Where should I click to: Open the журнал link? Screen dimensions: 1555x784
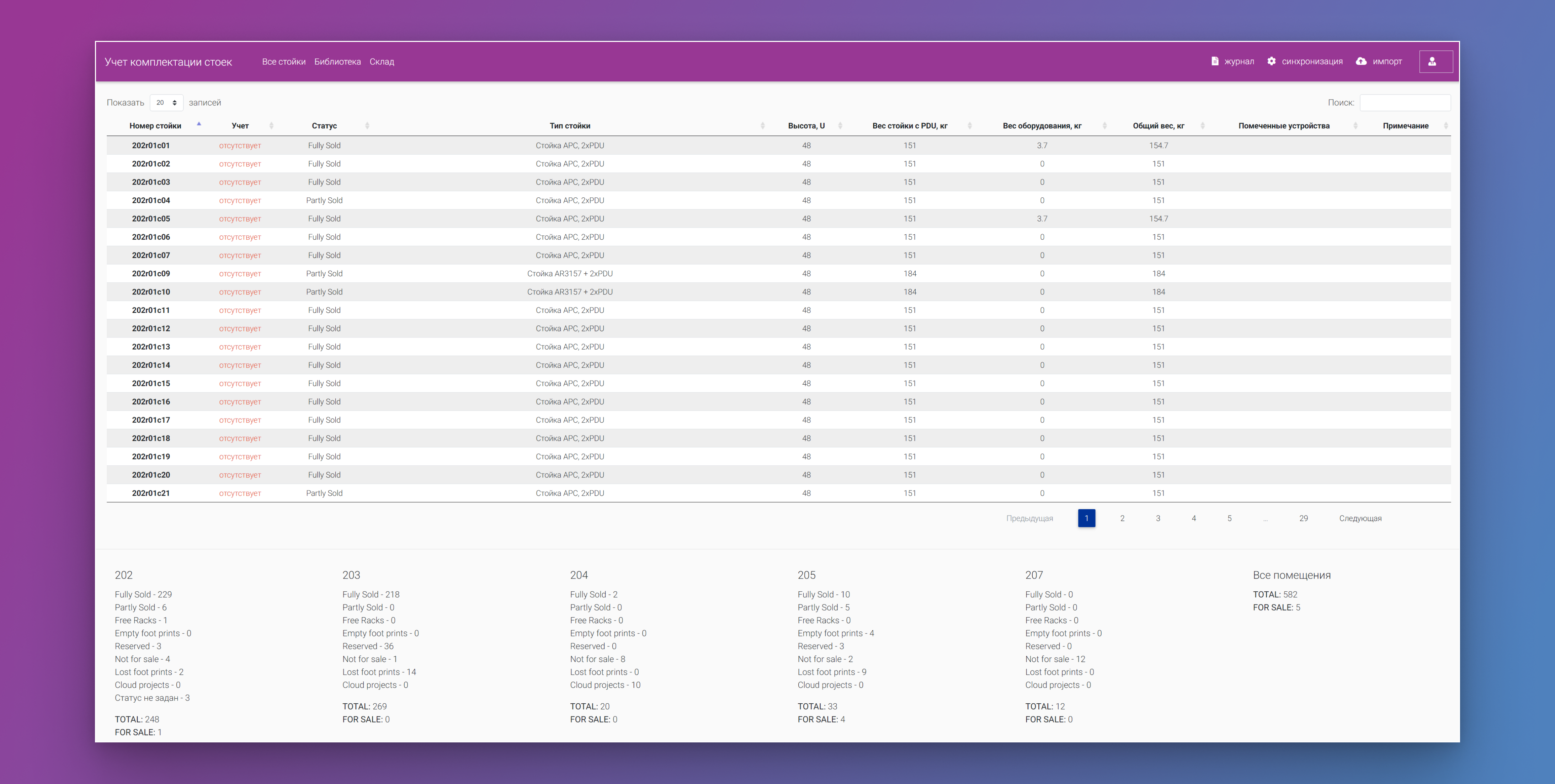pyautogui.click(x=1239, y=62)
